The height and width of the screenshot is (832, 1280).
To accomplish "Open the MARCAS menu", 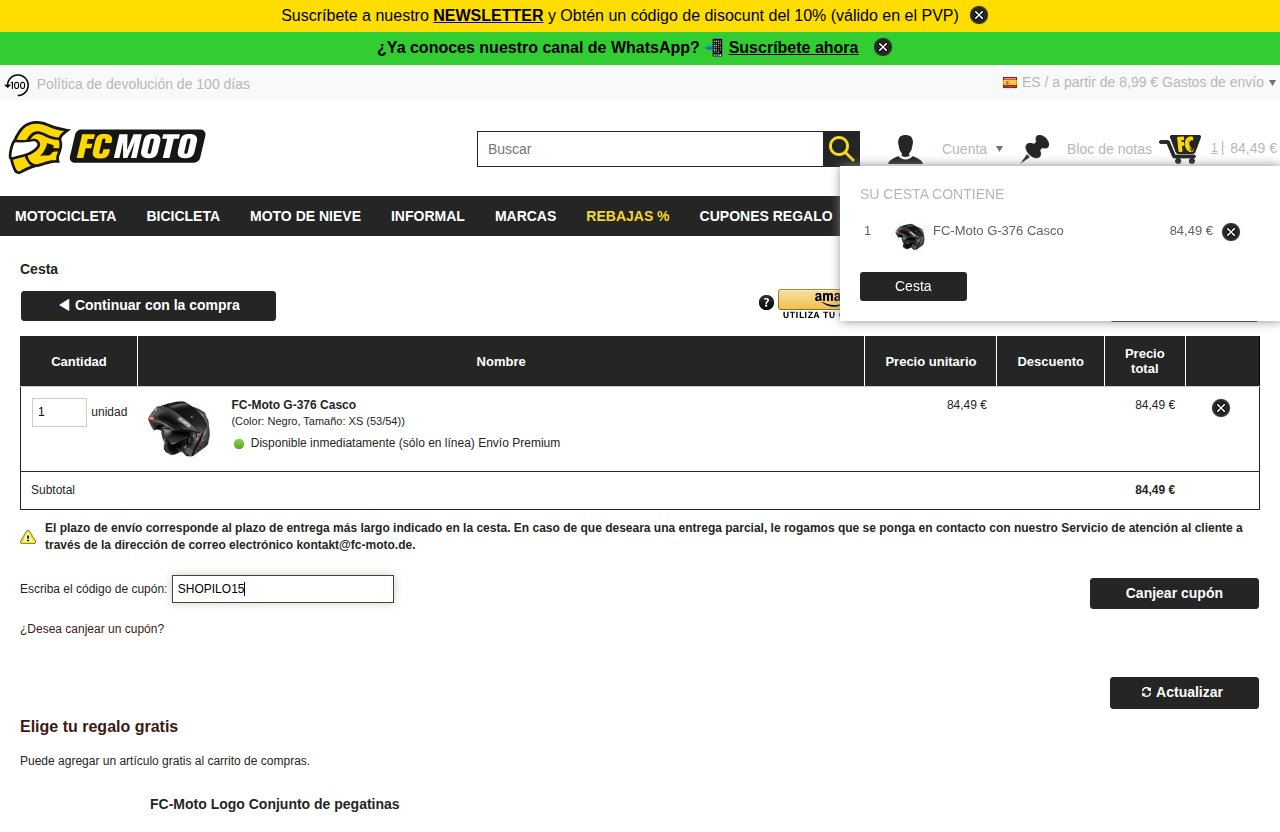I will point(525,216).
